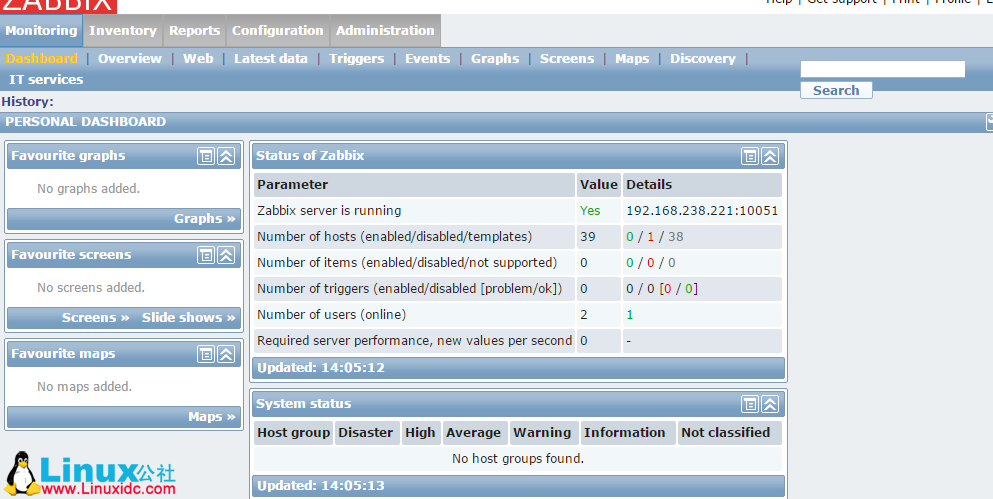Click the Parameter column header
Viewport: 993px width, 499px height.
tap(414, 185)
